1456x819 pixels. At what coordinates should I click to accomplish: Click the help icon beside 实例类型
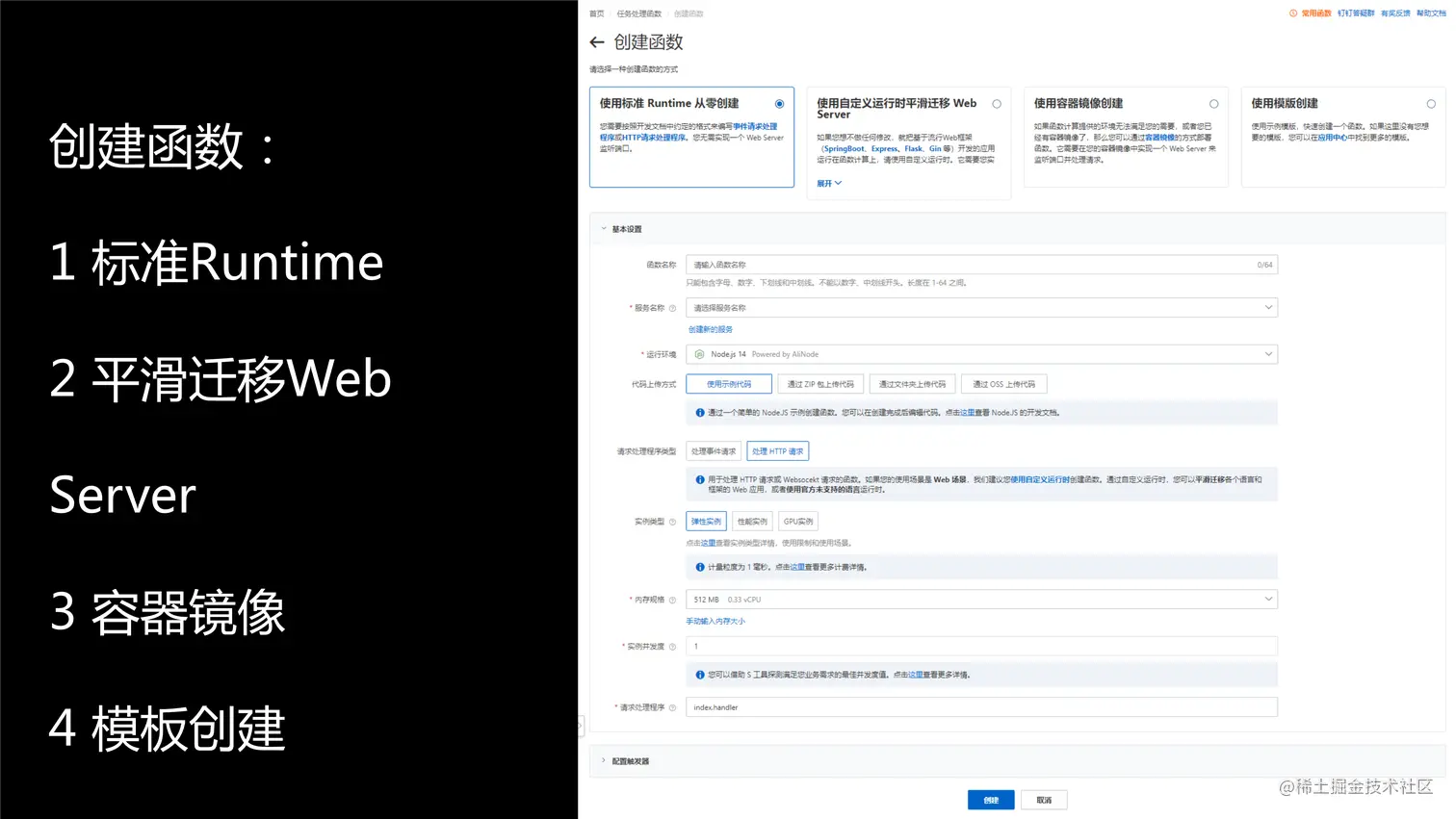coord(674,521)
